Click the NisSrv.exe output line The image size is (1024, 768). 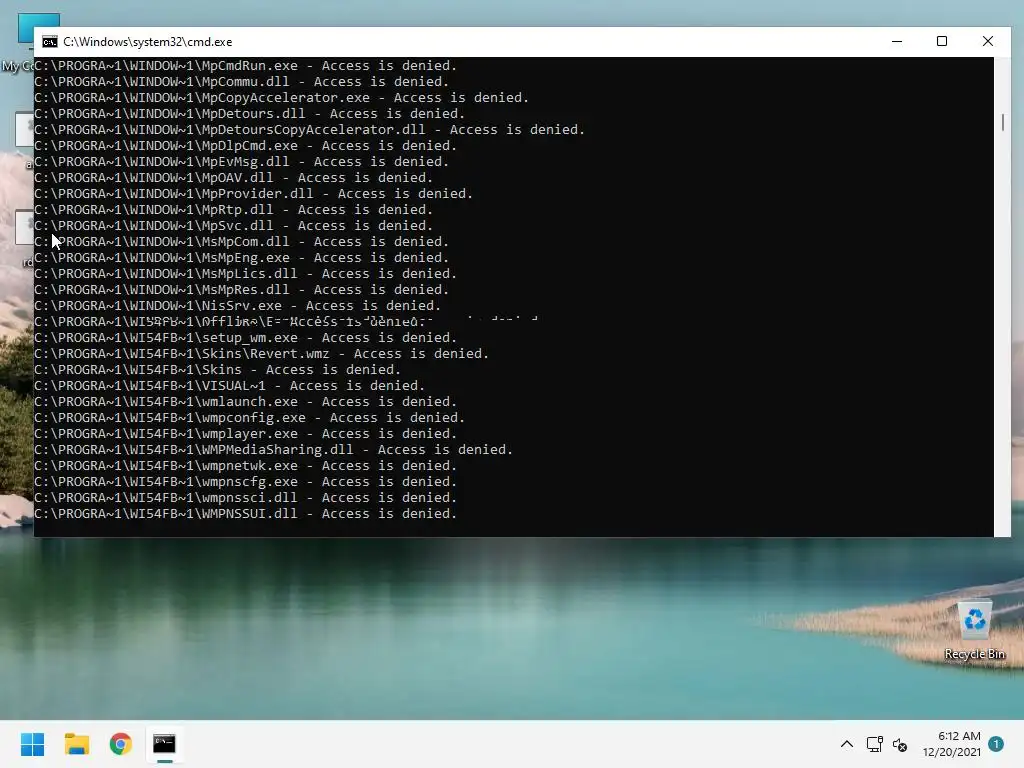point(238,306)
